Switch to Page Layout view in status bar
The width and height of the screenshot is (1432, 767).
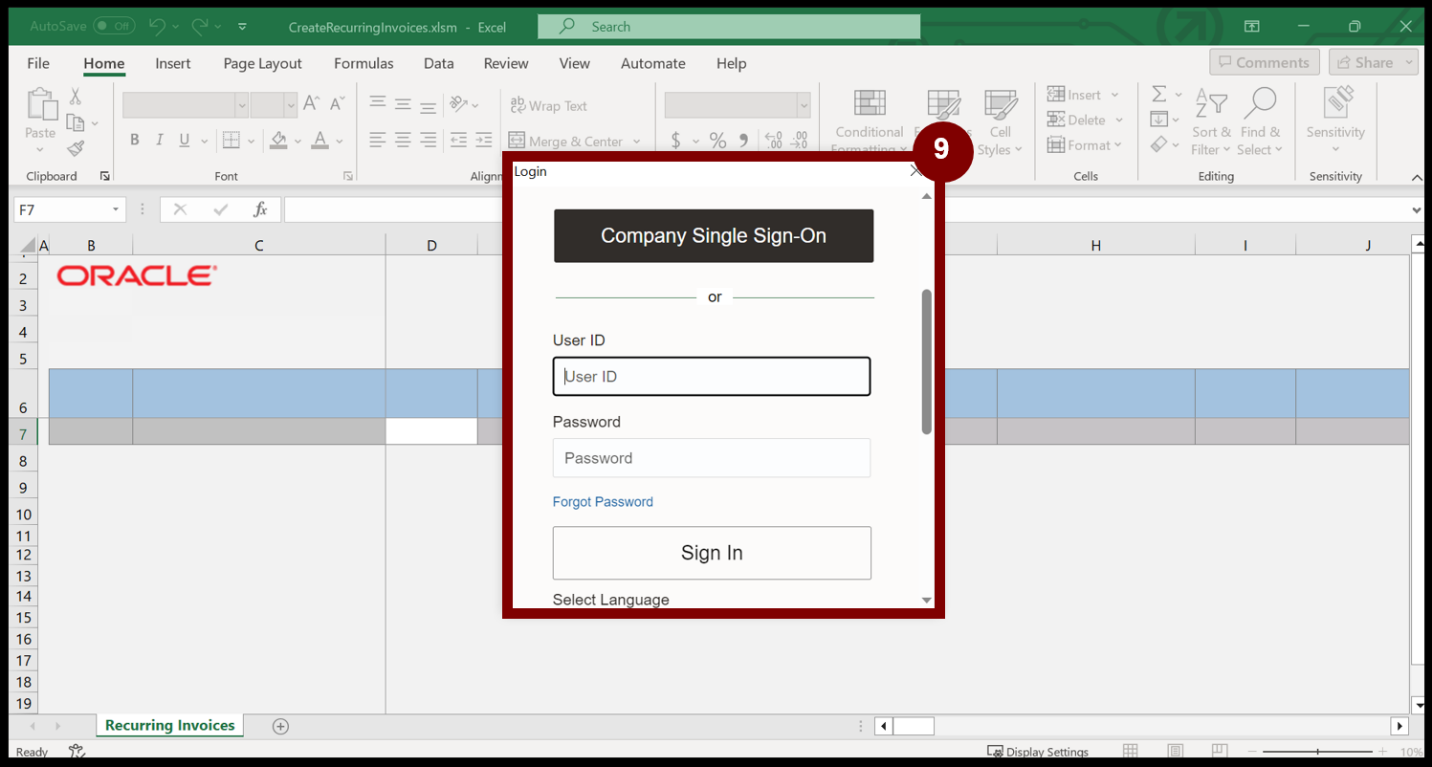click(1175, 751)
